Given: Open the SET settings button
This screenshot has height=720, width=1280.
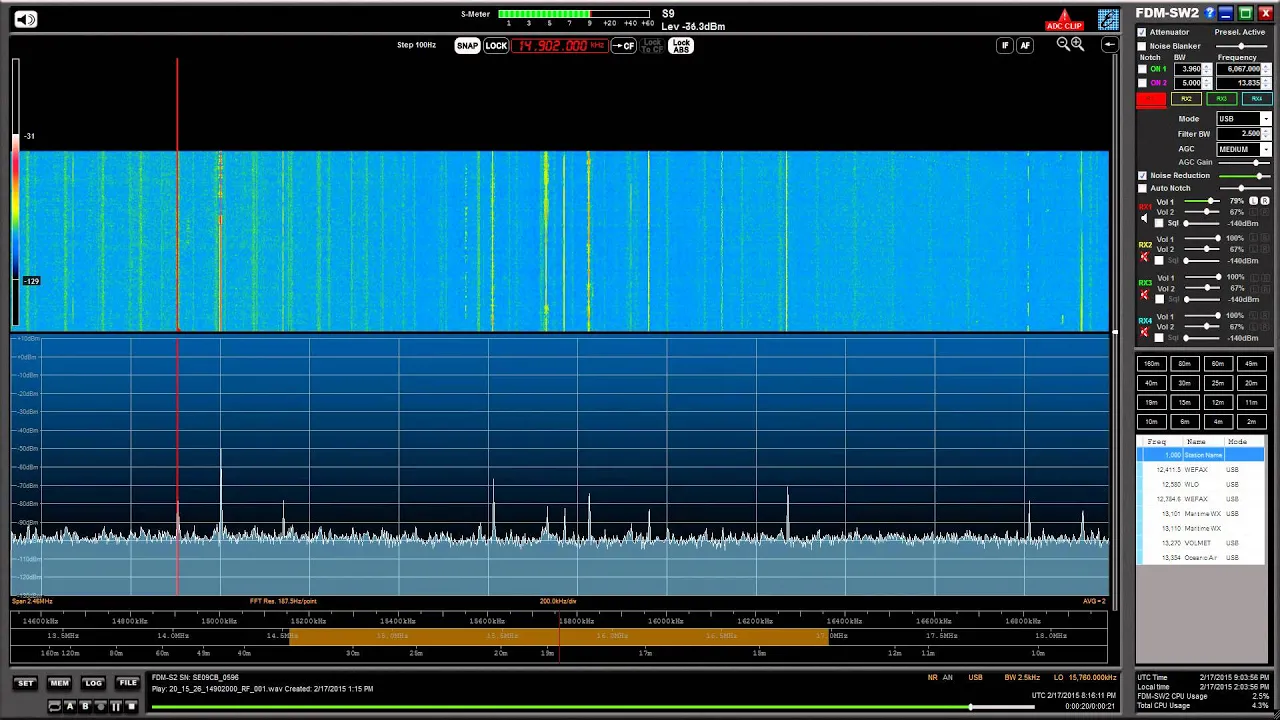Looking at the screenshot, I should point(25,683).
